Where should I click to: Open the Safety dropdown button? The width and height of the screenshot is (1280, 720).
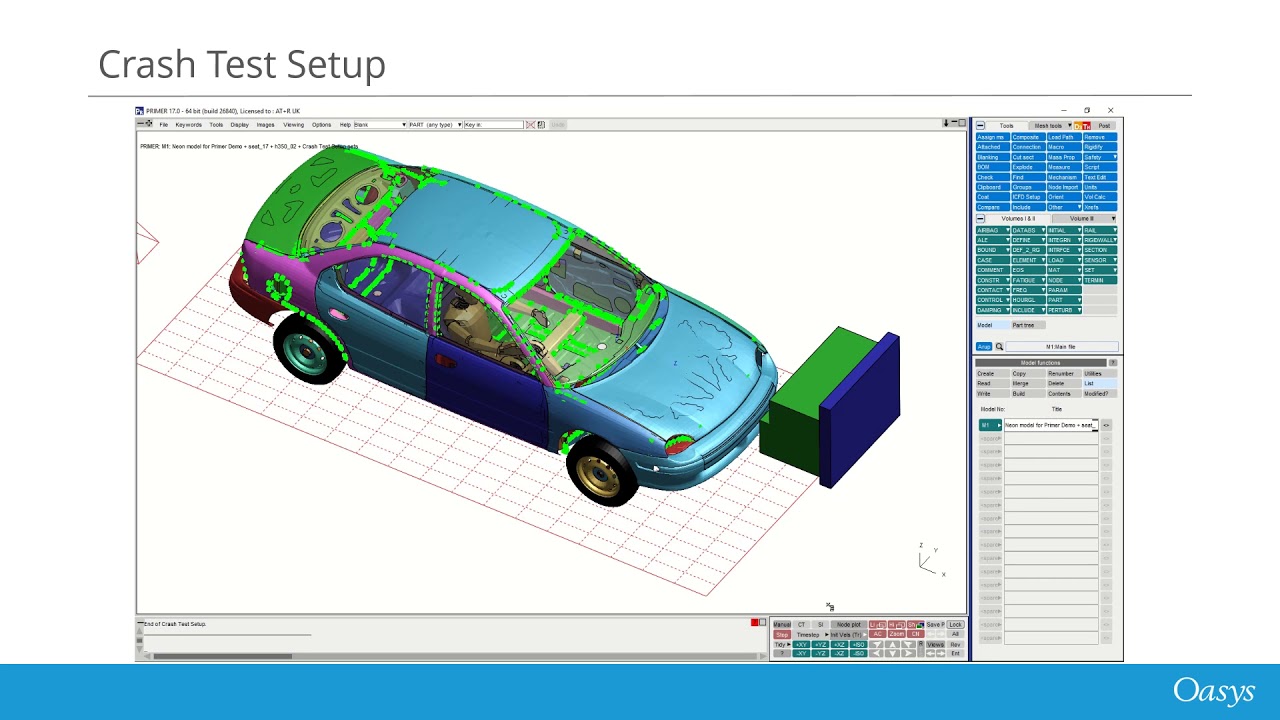(x=1100, y=157)
